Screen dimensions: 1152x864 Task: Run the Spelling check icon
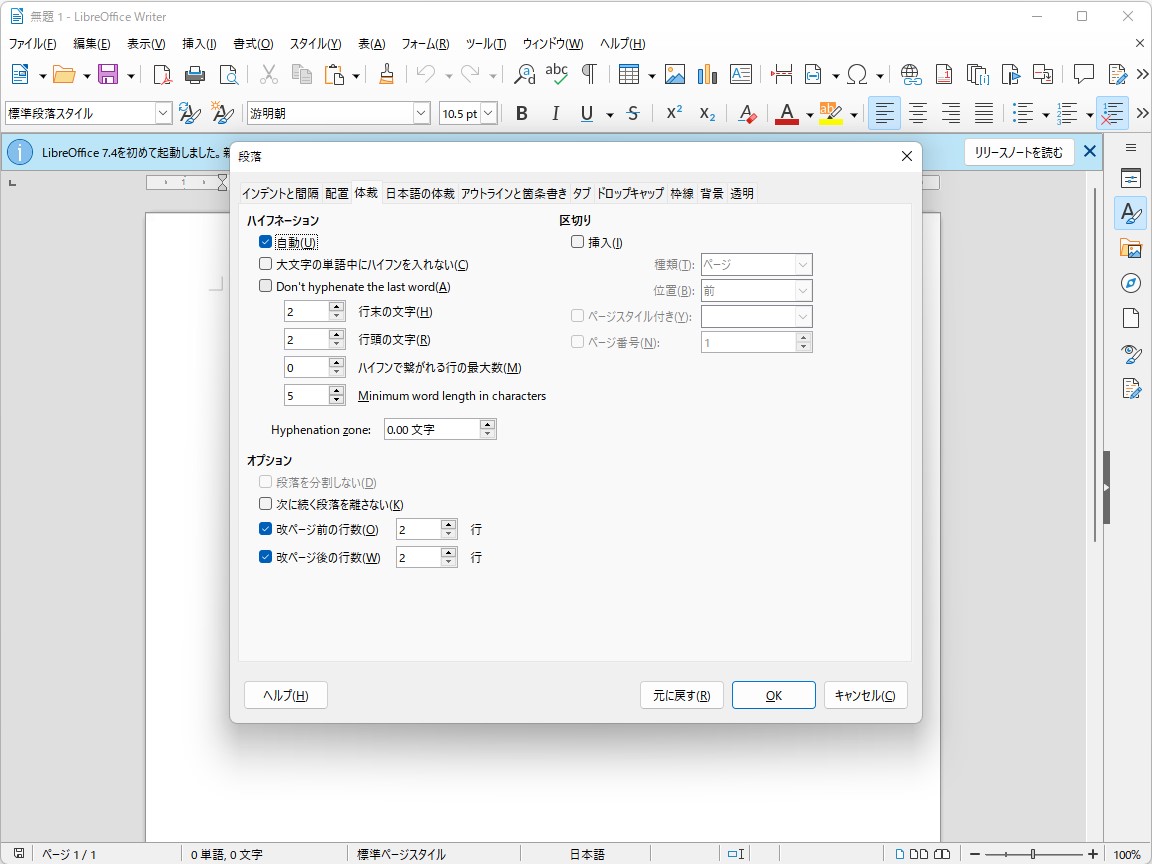[556, 74]
